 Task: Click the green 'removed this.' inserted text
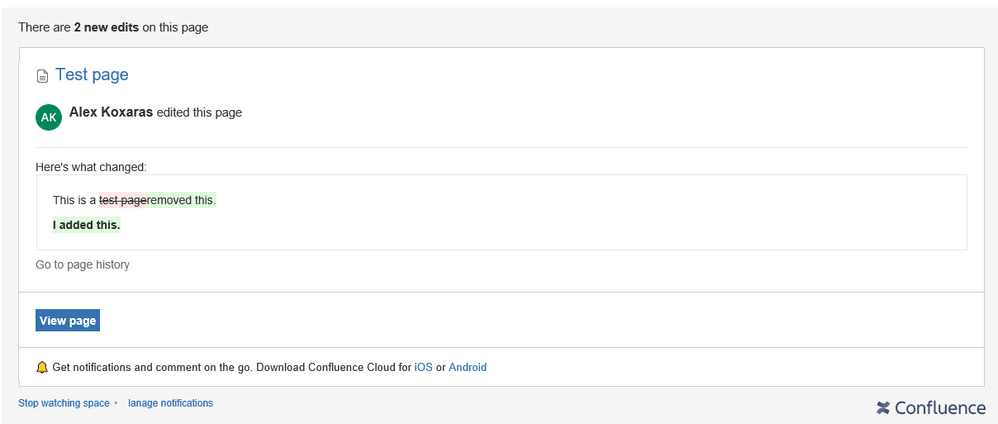point(181,201)
